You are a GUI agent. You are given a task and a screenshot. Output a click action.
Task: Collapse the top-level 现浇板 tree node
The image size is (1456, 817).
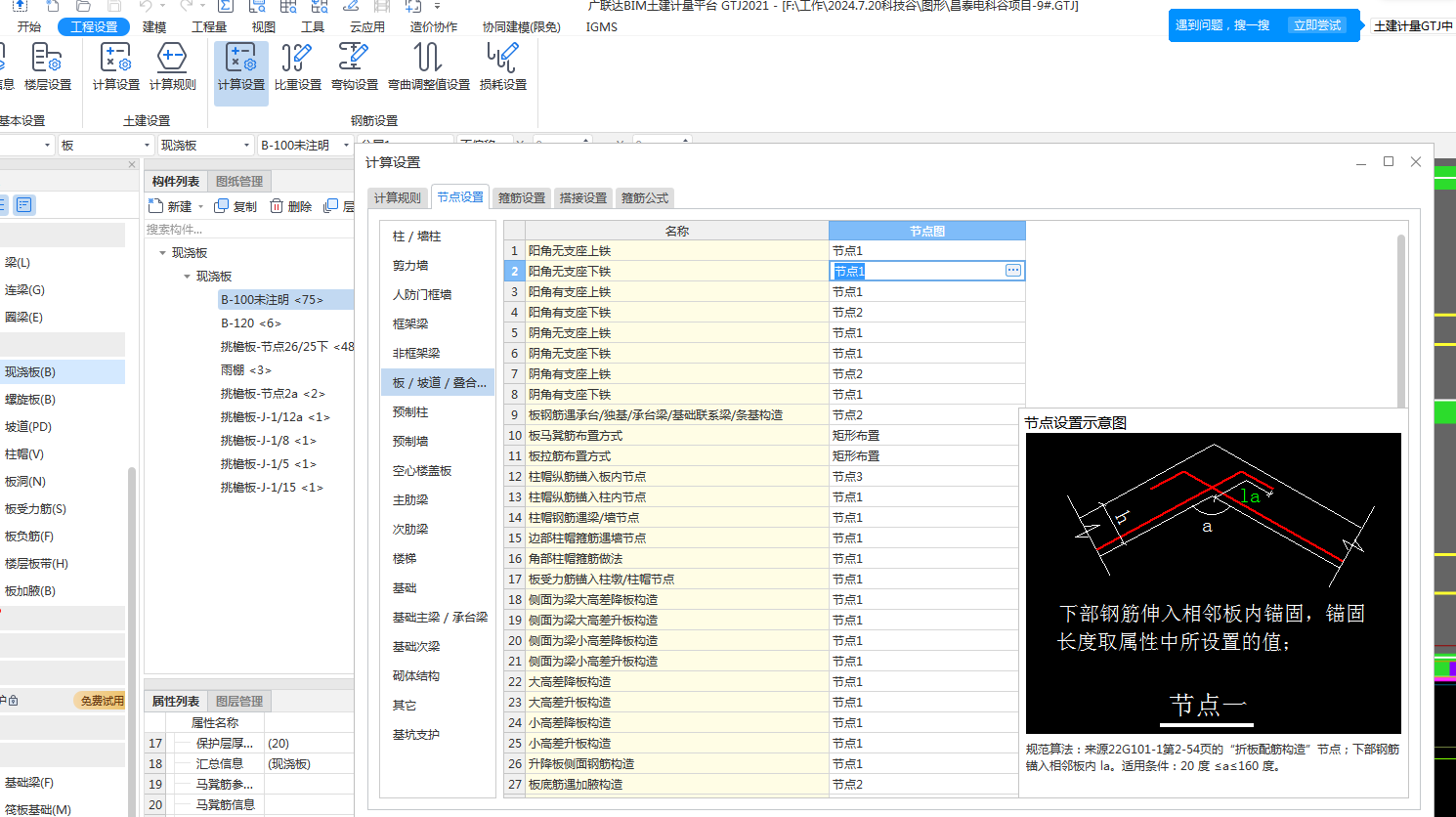(162, 253)
